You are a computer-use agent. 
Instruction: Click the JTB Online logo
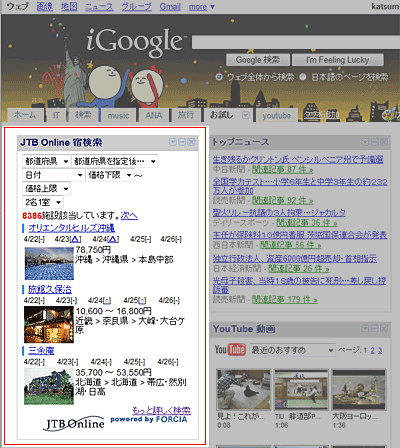[x=74, y=423]
